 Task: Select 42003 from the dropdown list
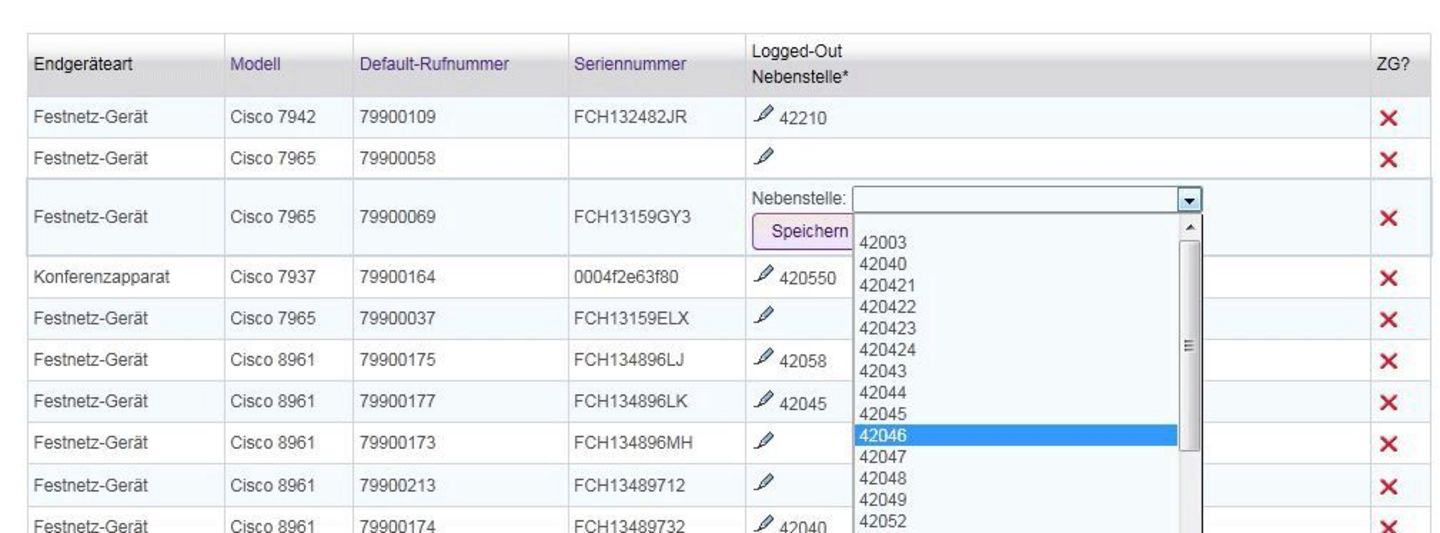point(1015,241)
